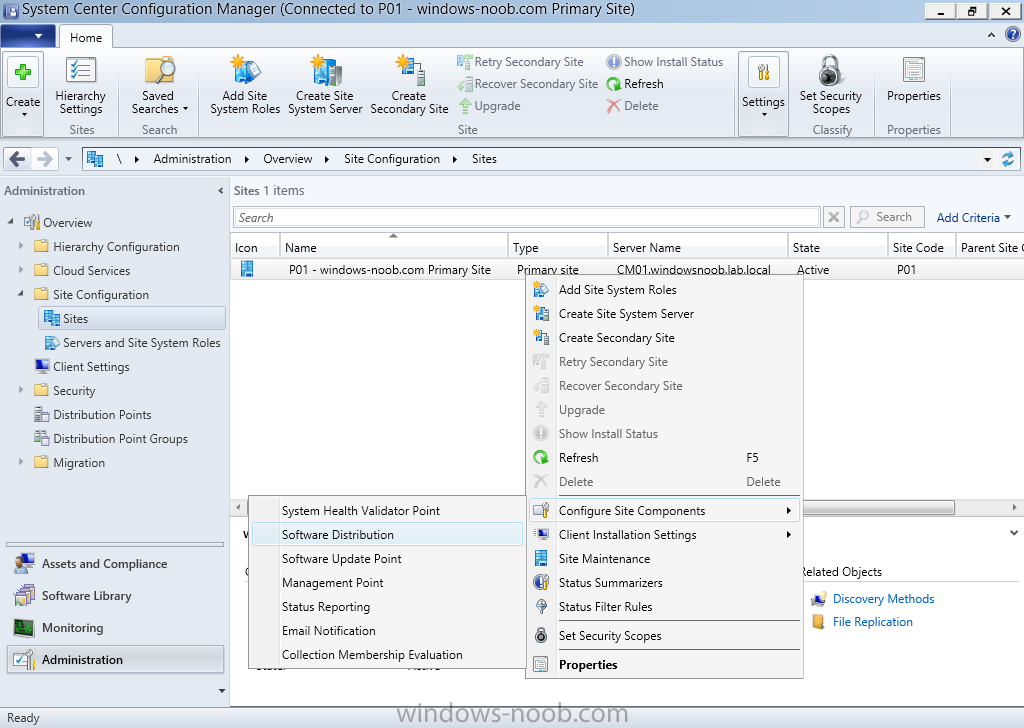
Task: Select Servers and Site System Roles node
Action: tap(133, 343)
